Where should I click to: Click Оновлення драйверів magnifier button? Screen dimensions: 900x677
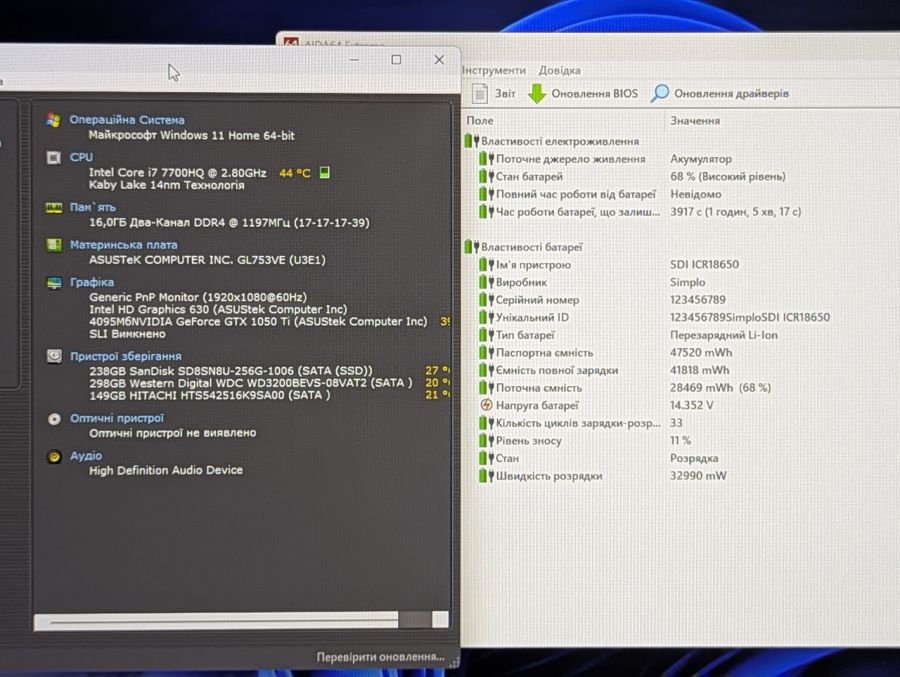(x=720, y=93)
